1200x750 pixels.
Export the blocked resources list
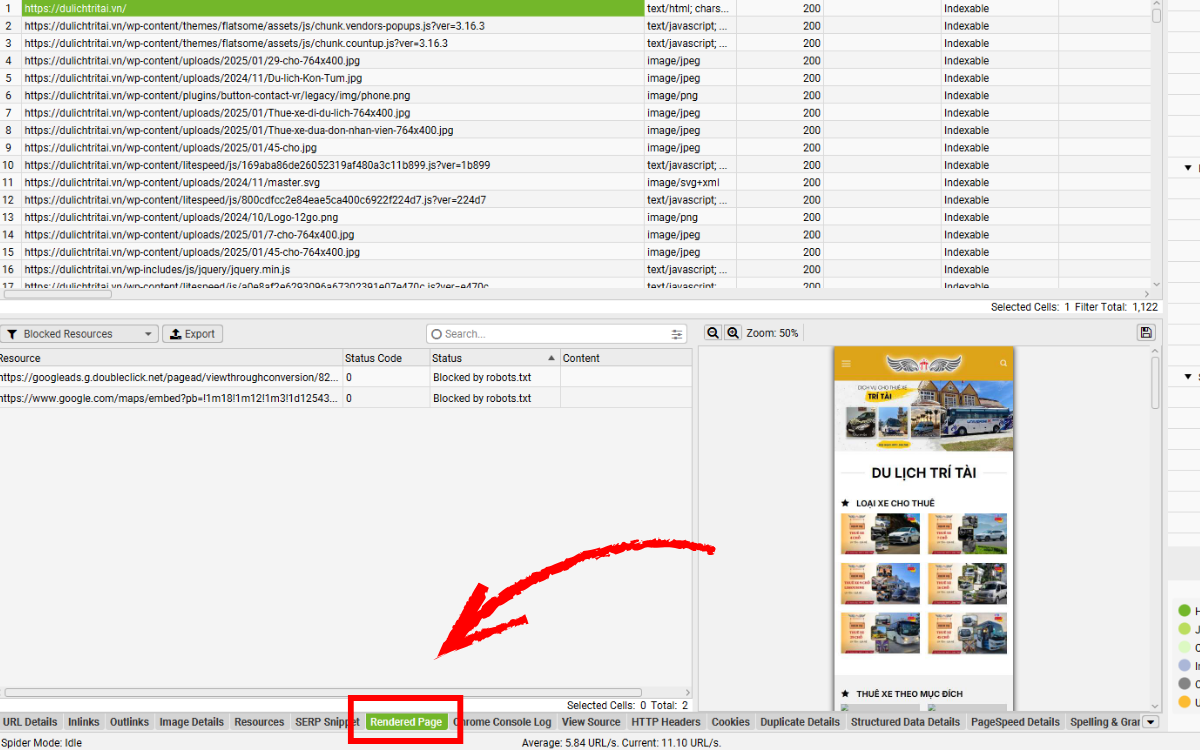pos(192,334)
